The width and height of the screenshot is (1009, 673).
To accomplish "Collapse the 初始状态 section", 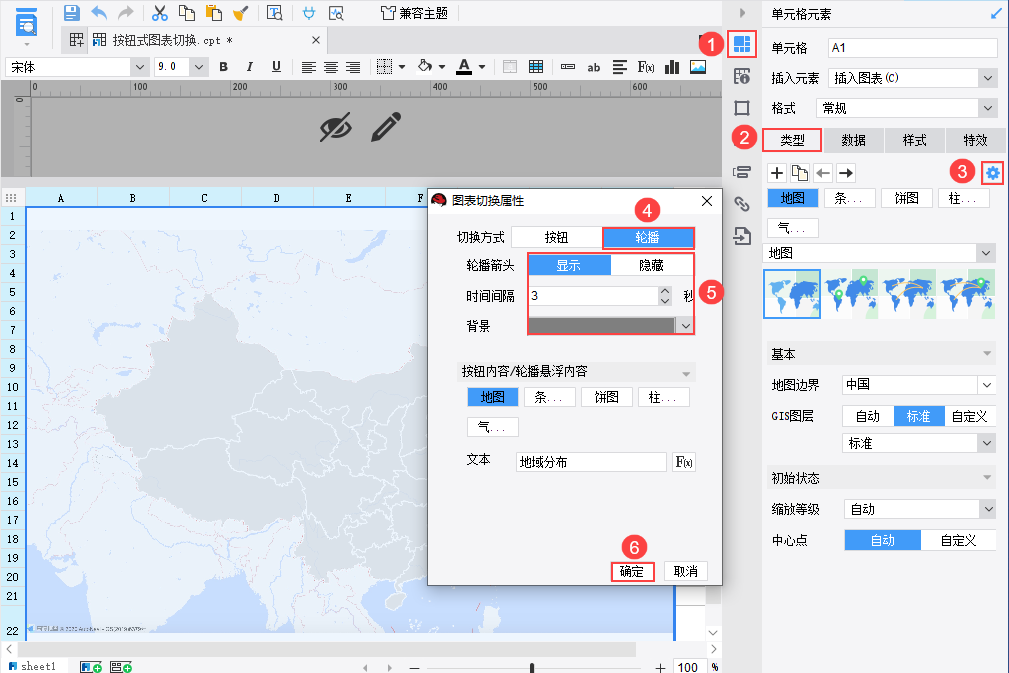I will click(x=986, y=478).
